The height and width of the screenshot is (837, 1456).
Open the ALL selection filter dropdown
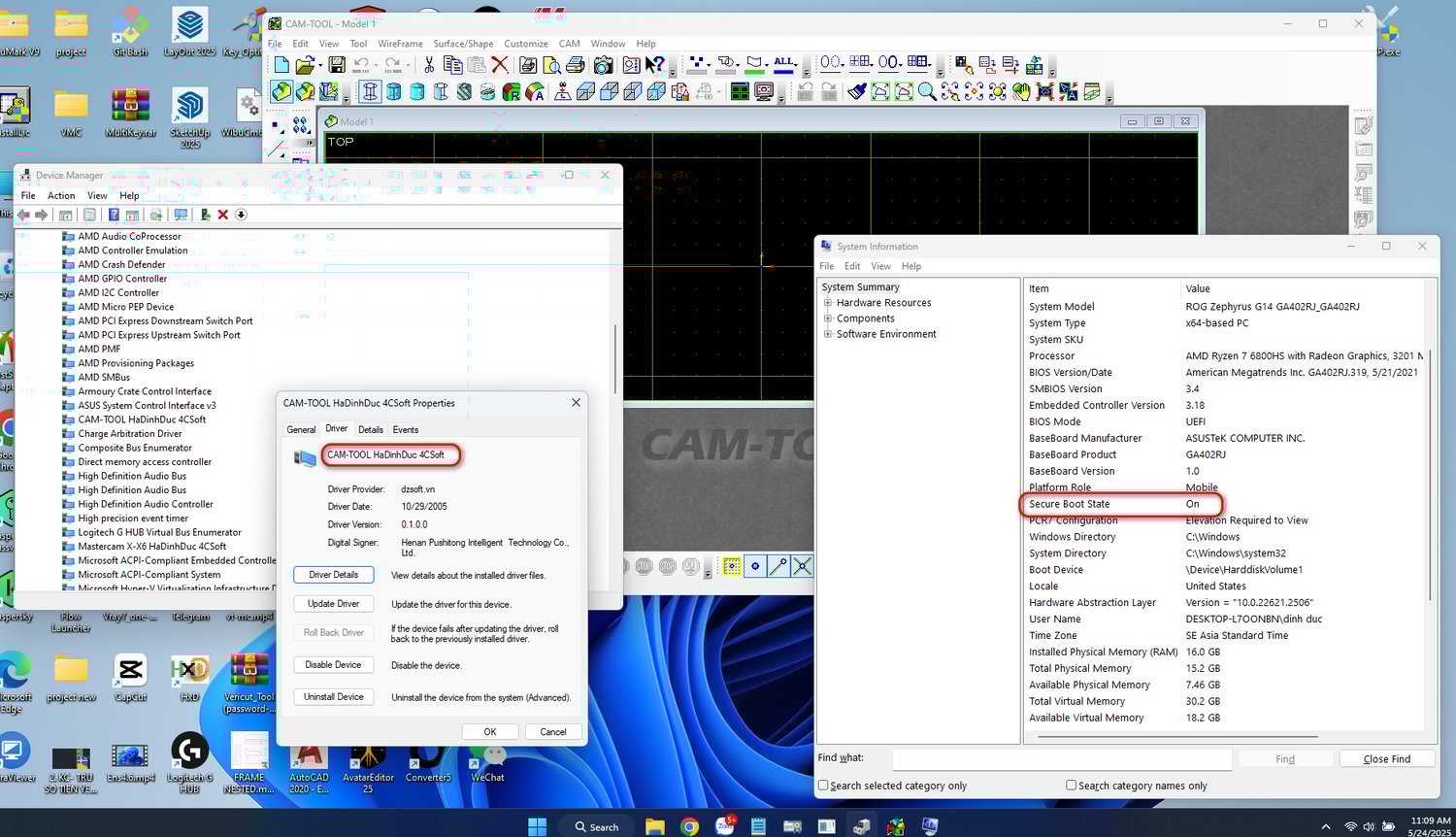click(x=796, y=66)
